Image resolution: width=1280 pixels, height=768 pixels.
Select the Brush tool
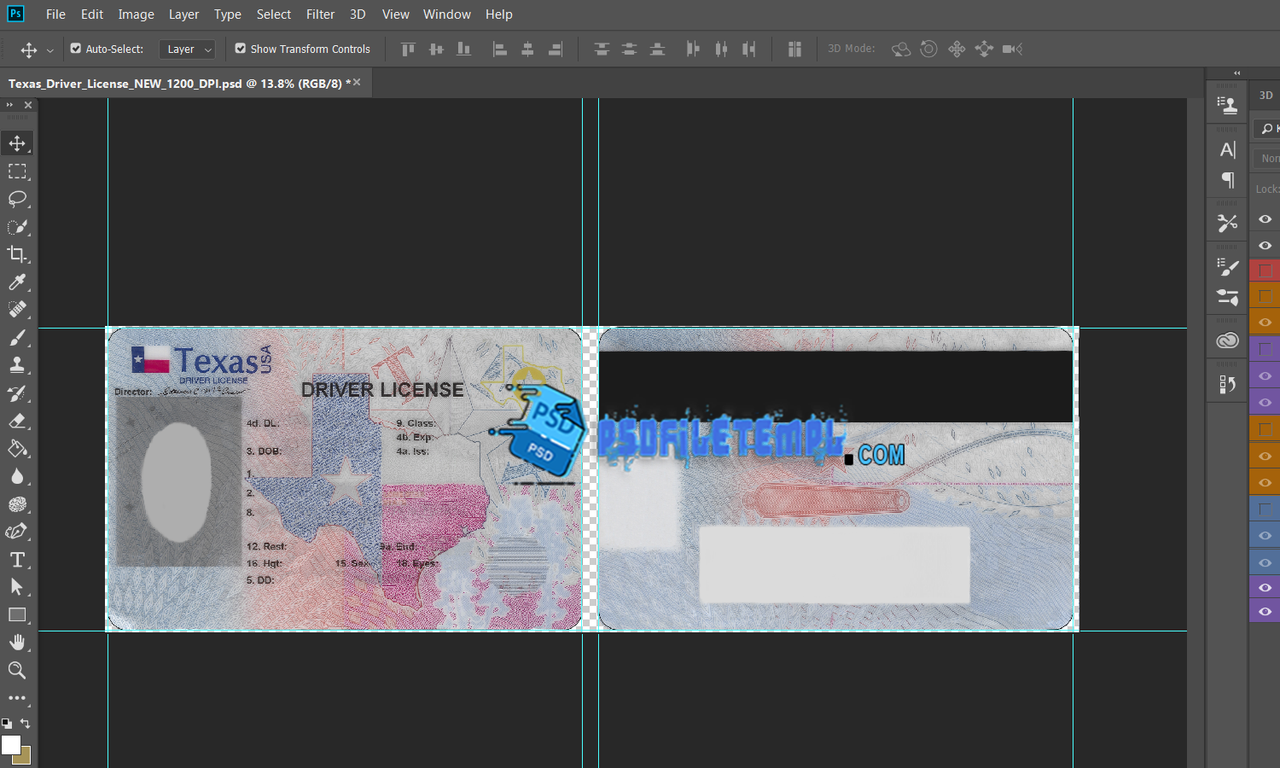click(17, 338)
